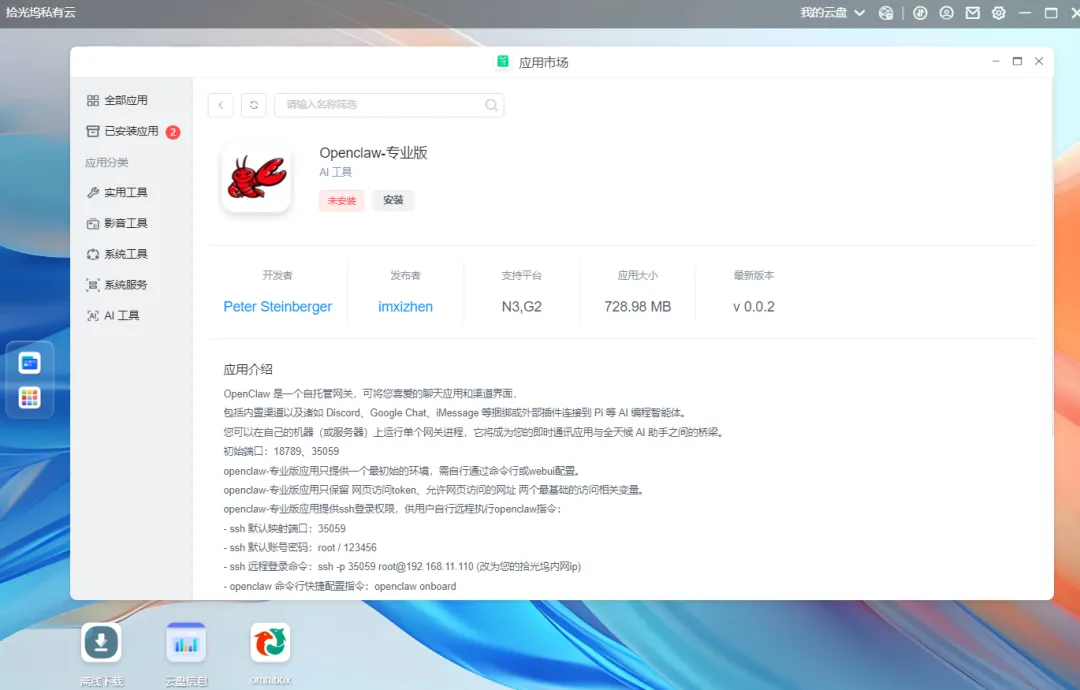Viewport: 1080px width, 690px height.
Task: Open the transfer tasks icon in the top bar
Action: click(x=920, y=13)
